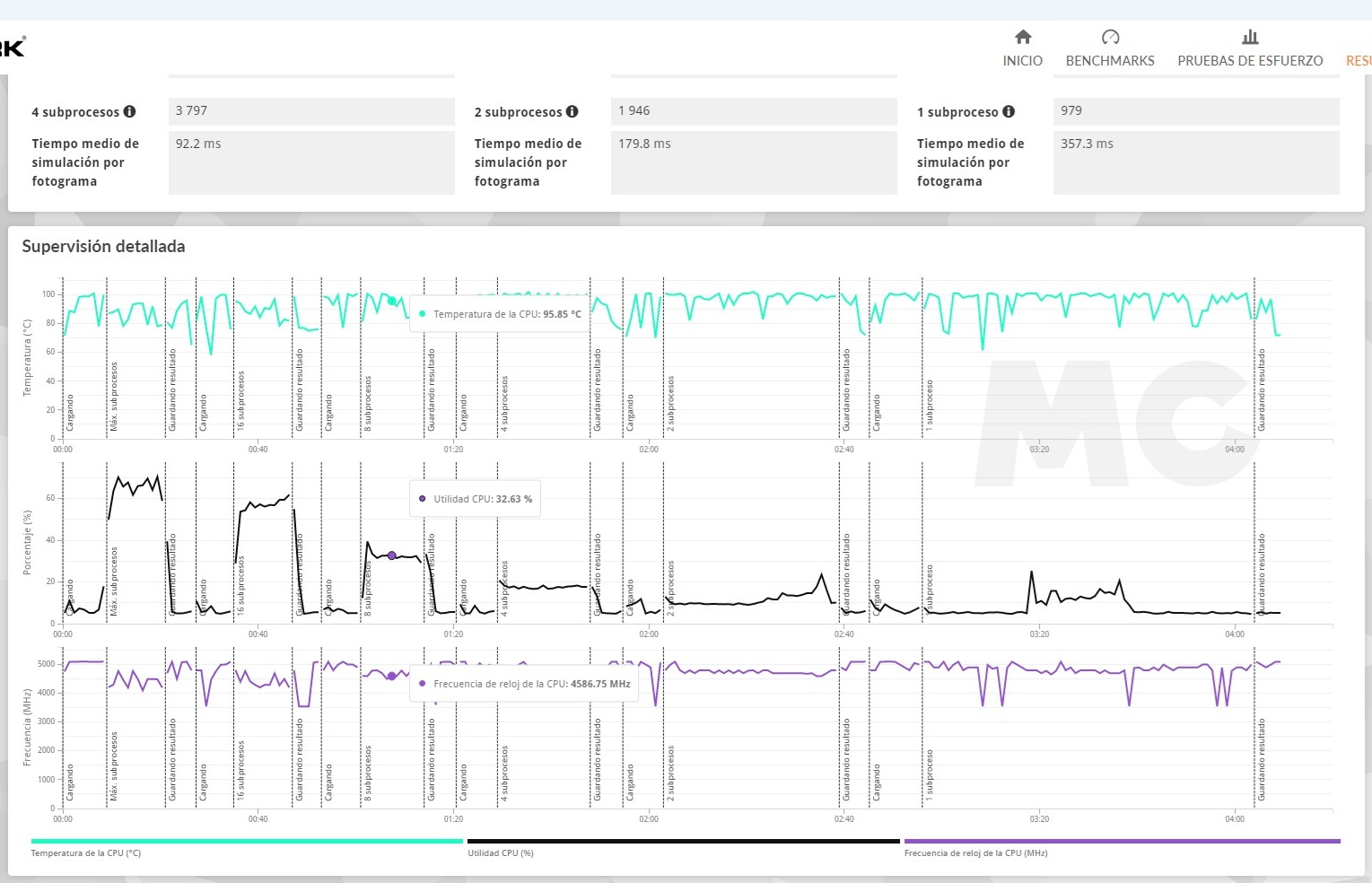1372x883 pixels.
Task: Open the INICIO home icon
Action: point(1023,37)
